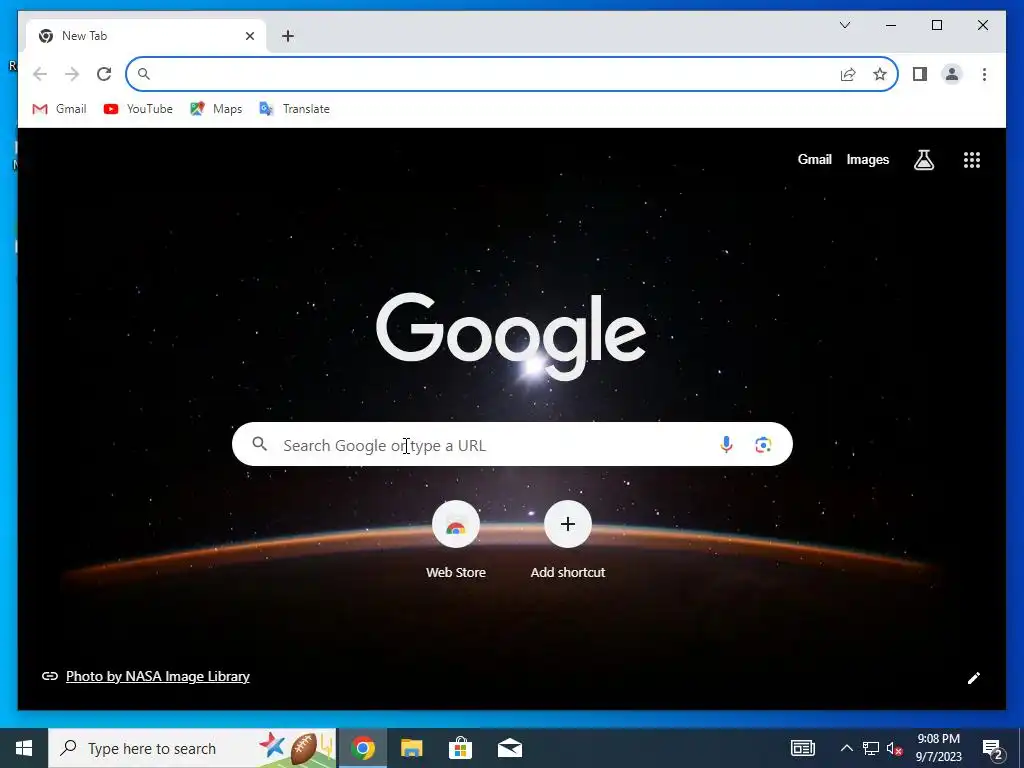The height and width of the screenshot is (768, 1024).
Task: Bookmark this tab with the star icon
Action: [880, 74]
